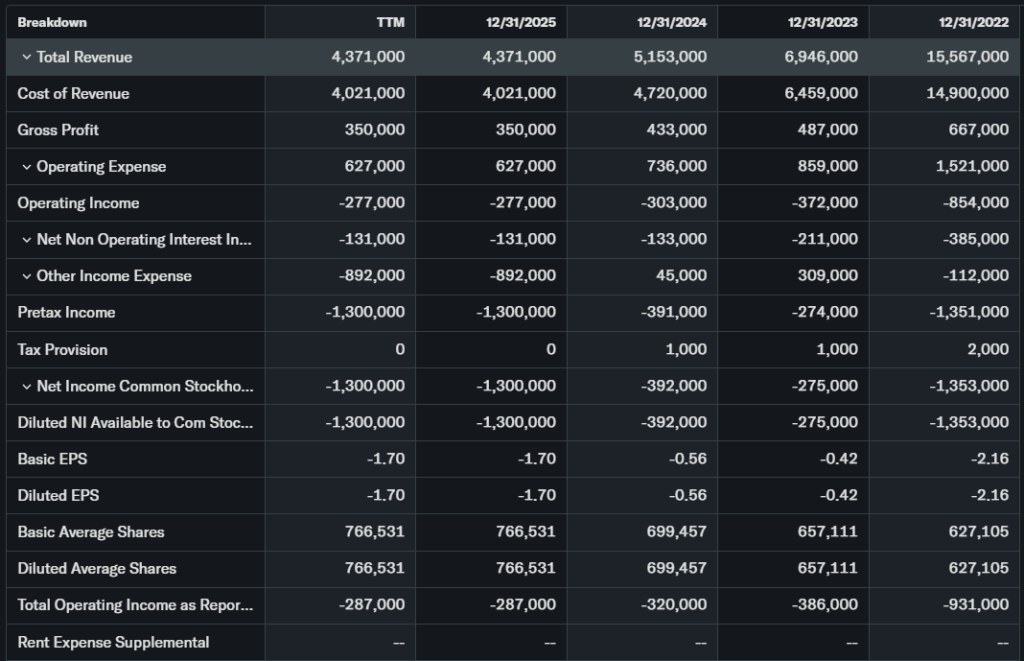Click the Tax Provision row label

tap(62, 349)
